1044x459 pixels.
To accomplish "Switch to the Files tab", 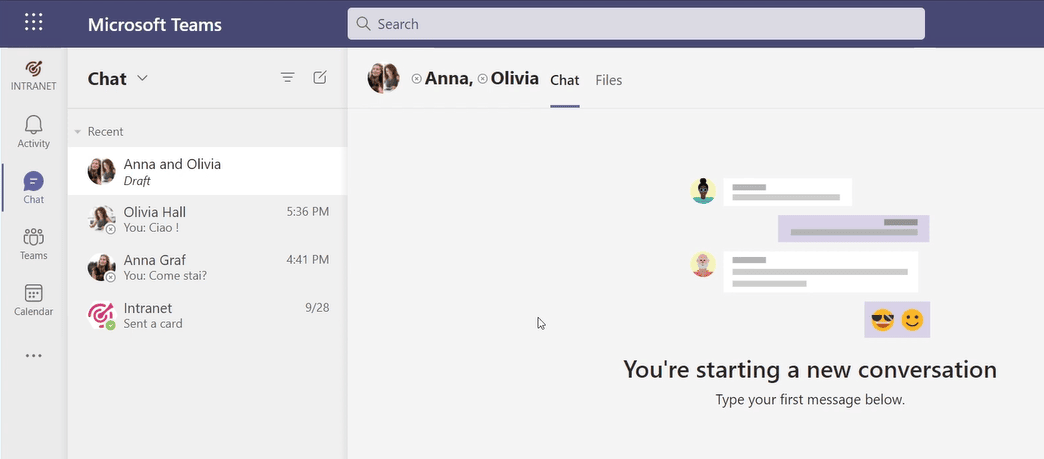I will tap(608, 80).
